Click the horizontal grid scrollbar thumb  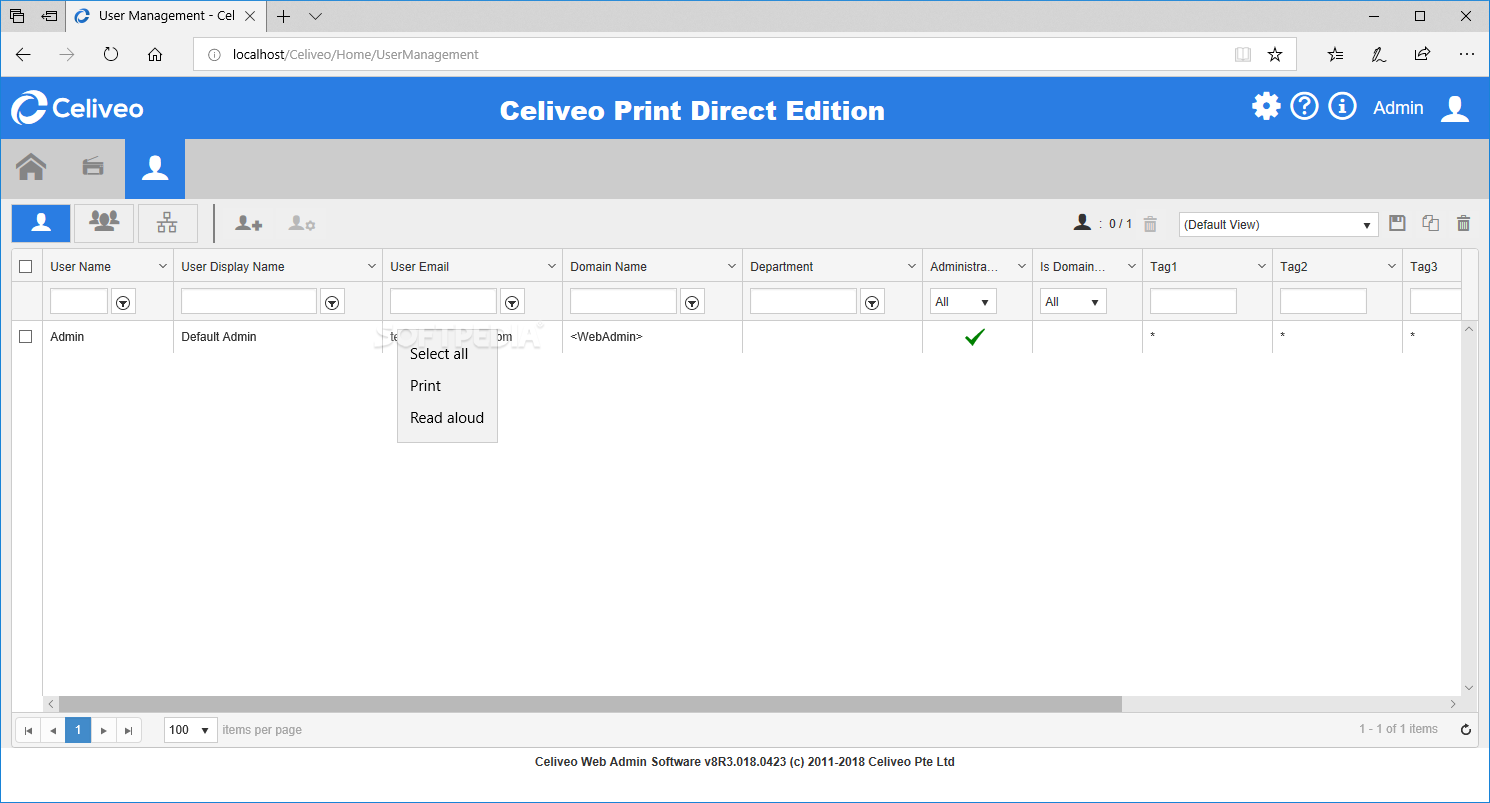click(590, 704)
